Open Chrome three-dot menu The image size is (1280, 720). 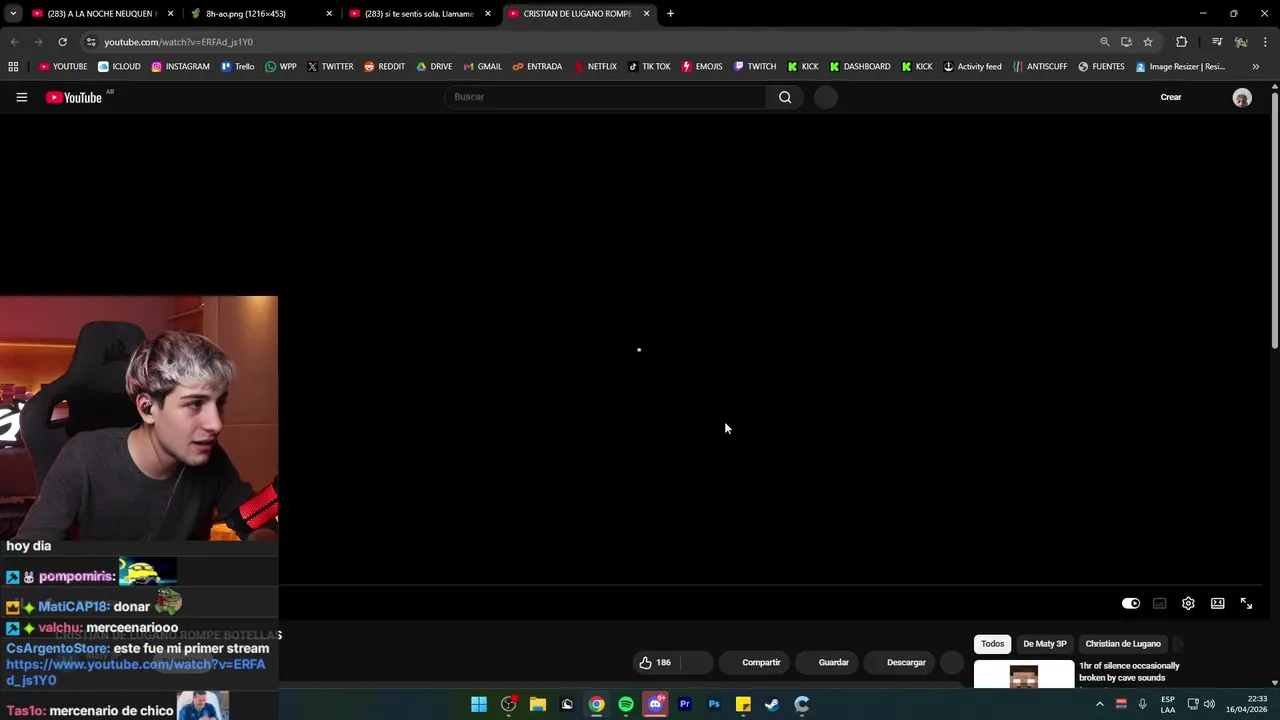[x=1265, y=42]
